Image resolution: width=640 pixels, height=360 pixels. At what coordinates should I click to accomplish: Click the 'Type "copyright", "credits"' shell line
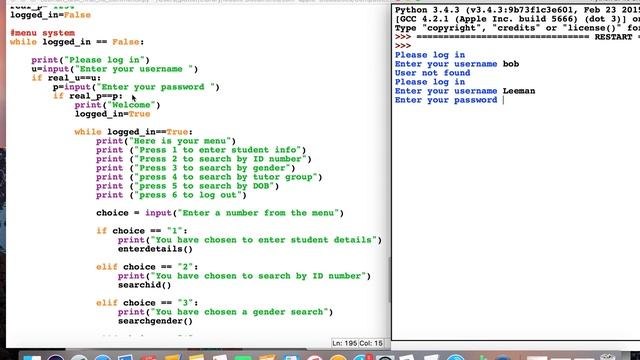517,28
